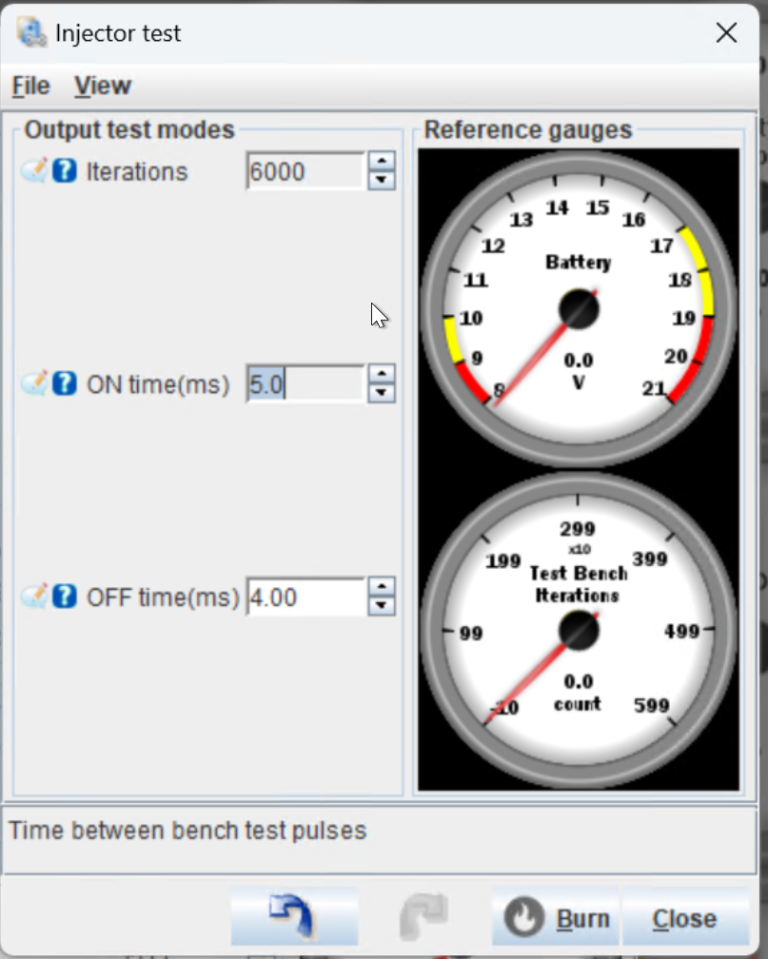Screen dimensions: 768x959
Task: Close the Injector test window
Action: click(726, 32)
